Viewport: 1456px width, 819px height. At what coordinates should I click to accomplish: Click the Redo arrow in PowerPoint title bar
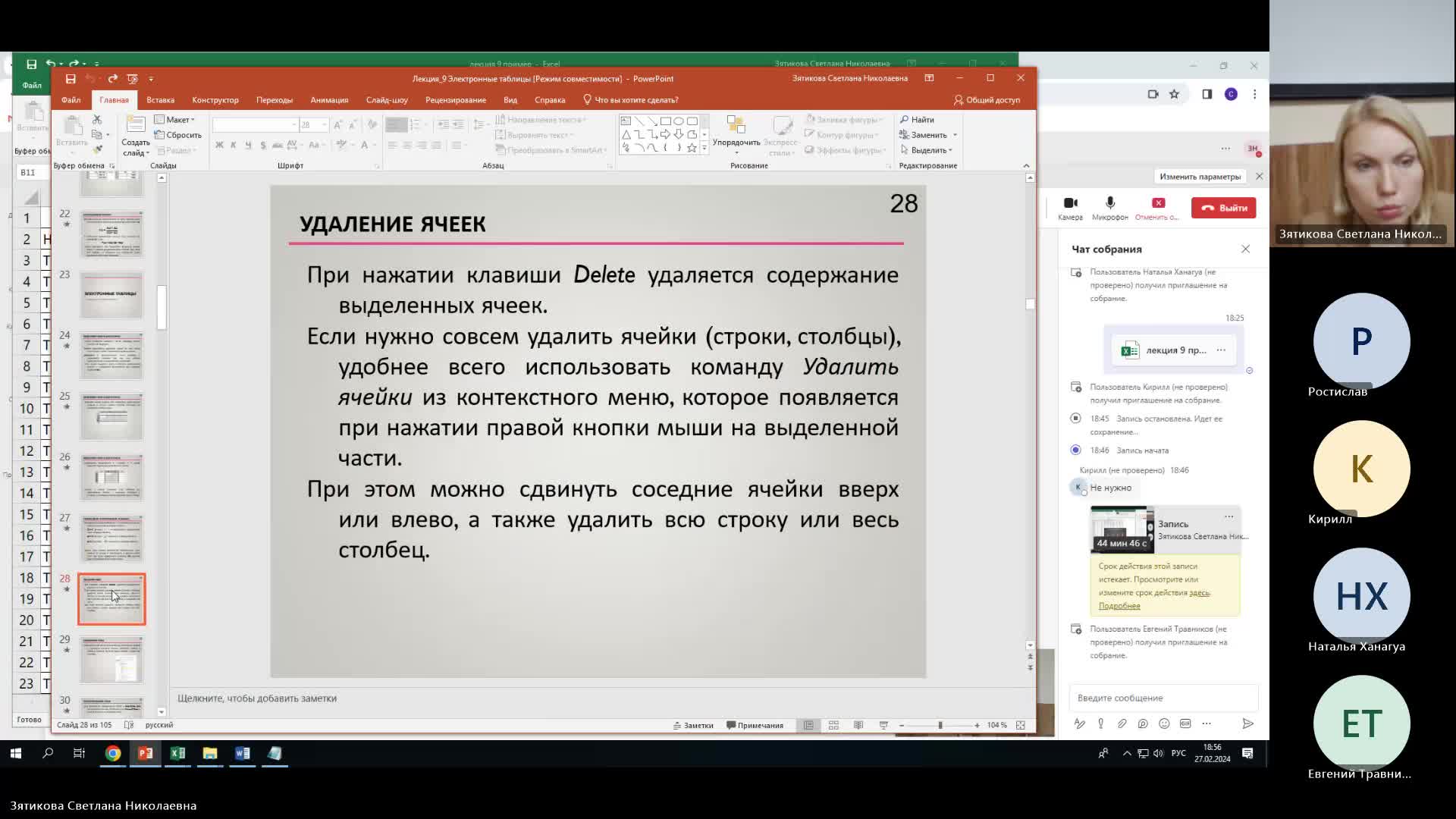coord(112,79)
